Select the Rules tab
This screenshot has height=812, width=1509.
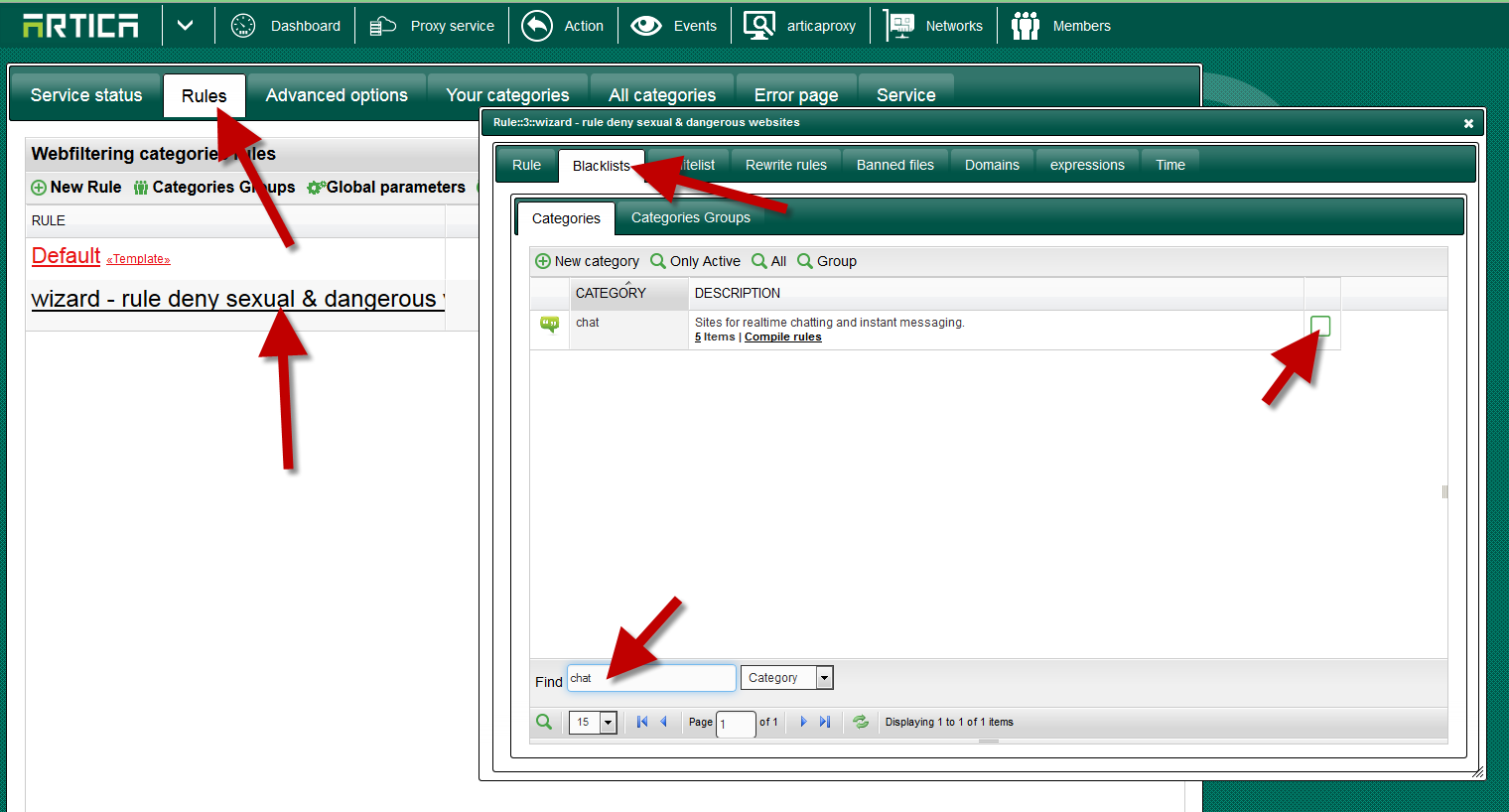205,95
